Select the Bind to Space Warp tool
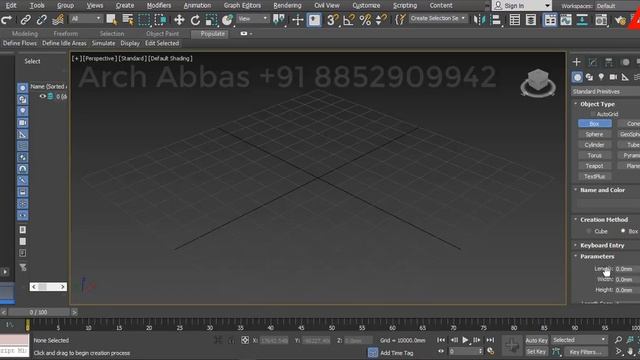This screenshot has height=360, width=640. tap(58, 20)
